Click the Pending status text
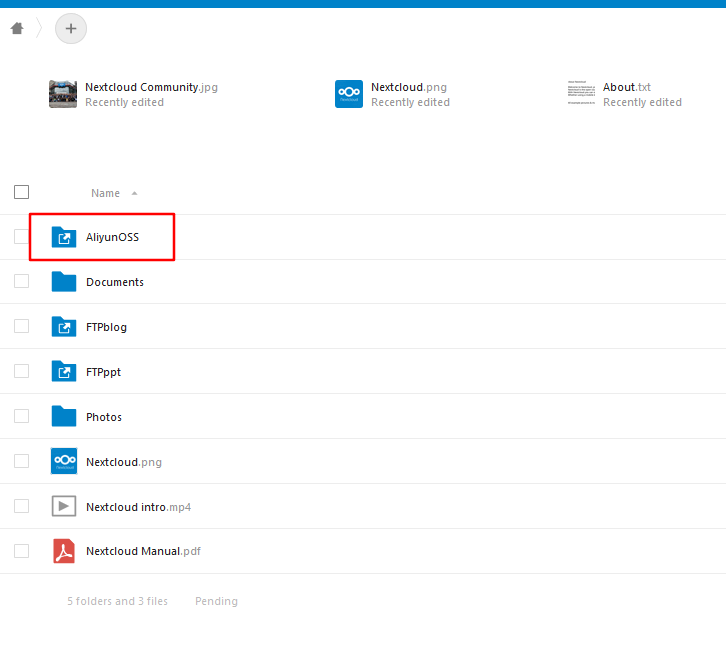The width and height of the screenshot is (726, 668). 216,601
